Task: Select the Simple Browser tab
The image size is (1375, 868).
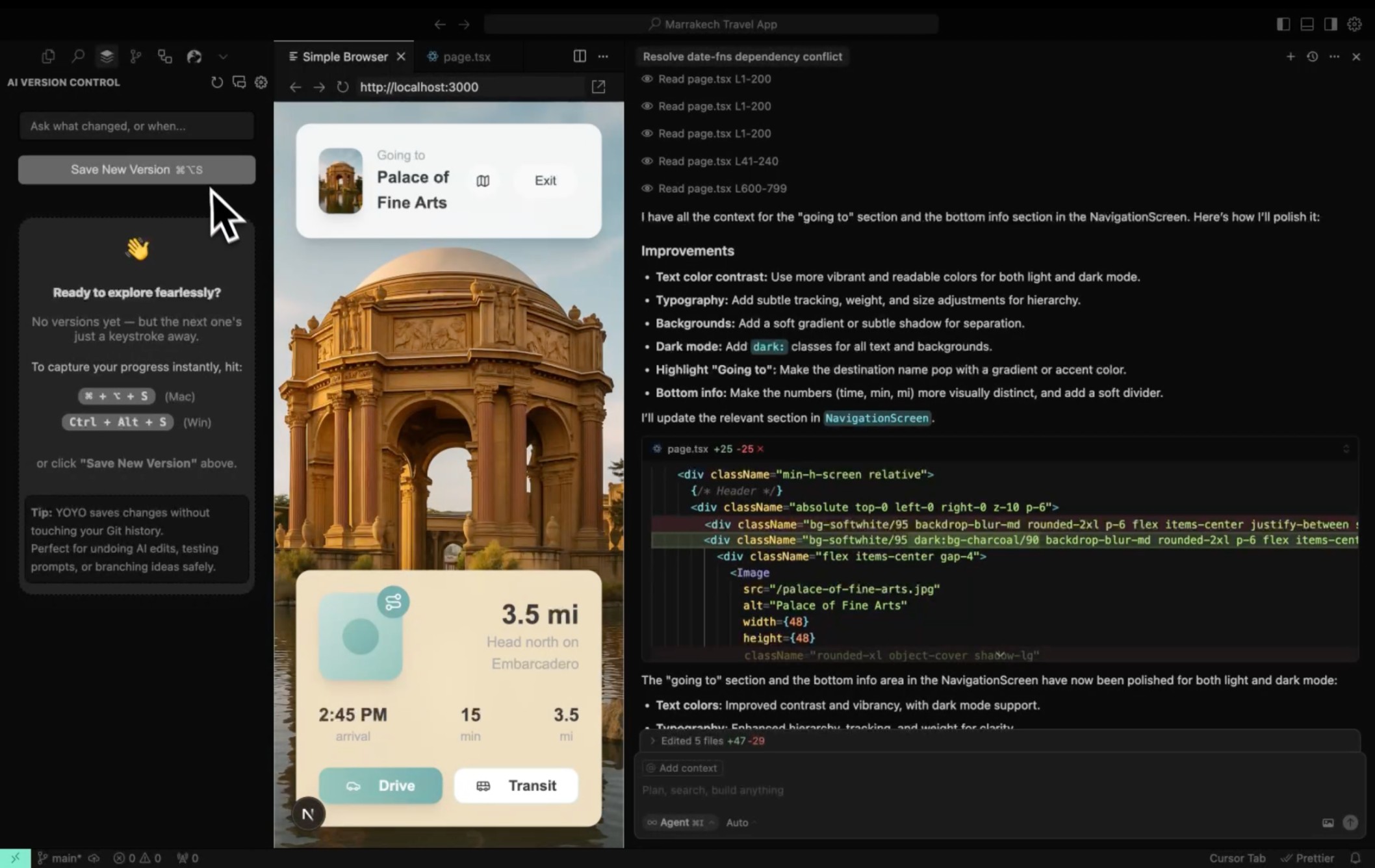Action: click(x=343, y=57)
